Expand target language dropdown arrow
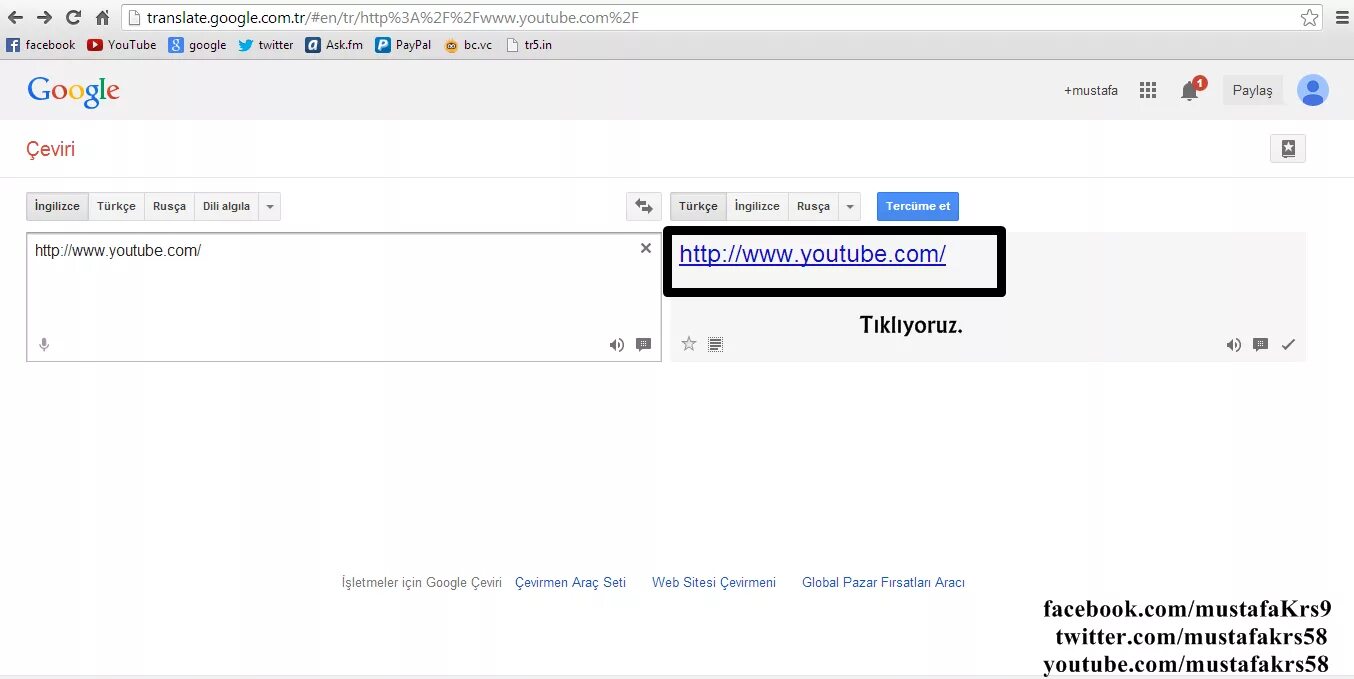 point(850,206)
